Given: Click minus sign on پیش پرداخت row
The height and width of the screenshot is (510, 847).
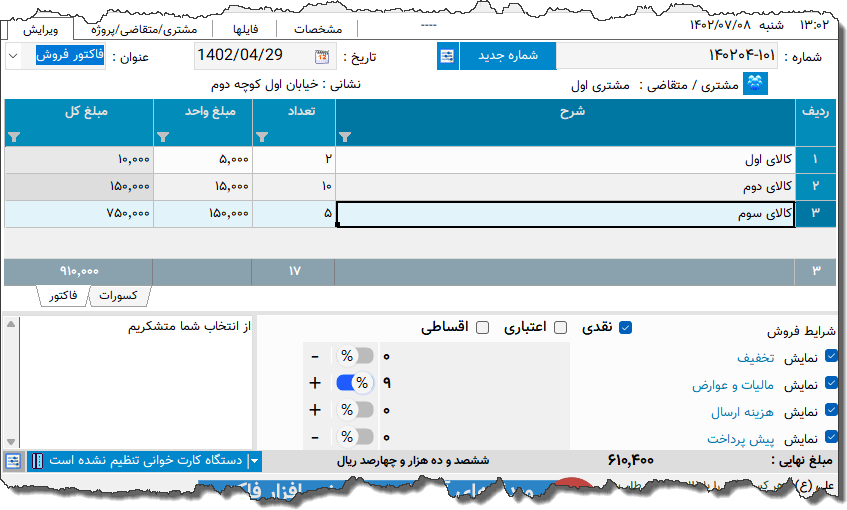Looking at the screenshot, I should click(x=315, y=437).
